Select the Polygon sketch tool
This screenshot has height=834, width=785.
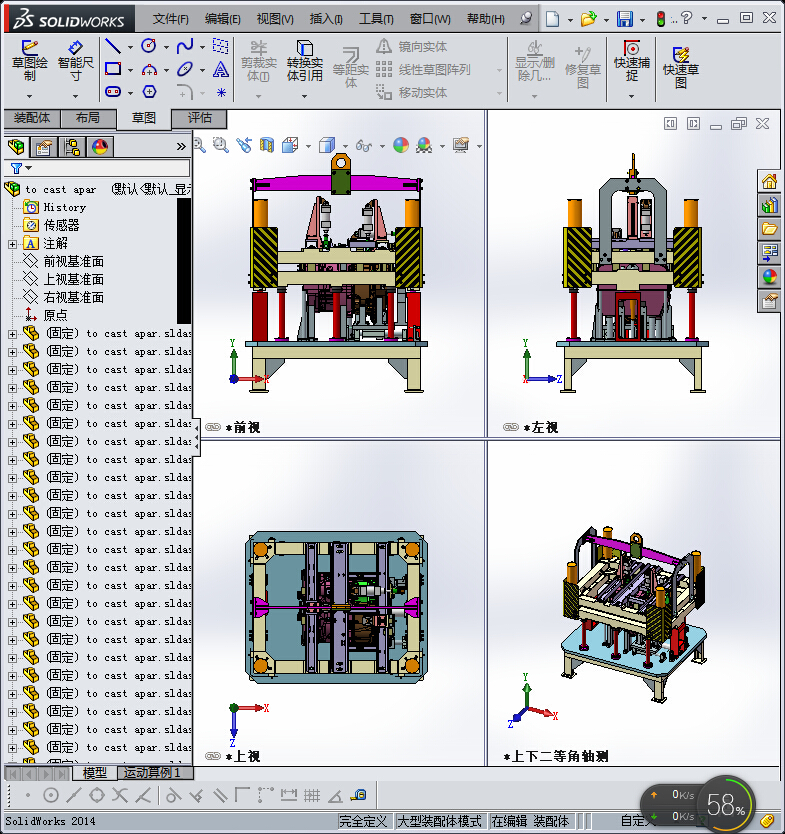pos(149,92)
